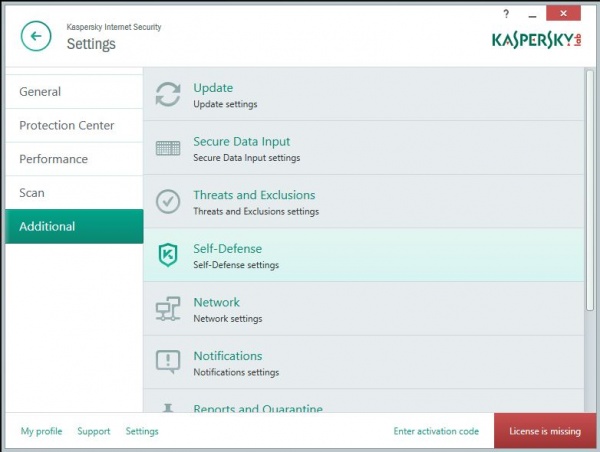Screen dimensions: 600x452
Task: Open the Secure Data Input heading
Action: click(241, 142)
